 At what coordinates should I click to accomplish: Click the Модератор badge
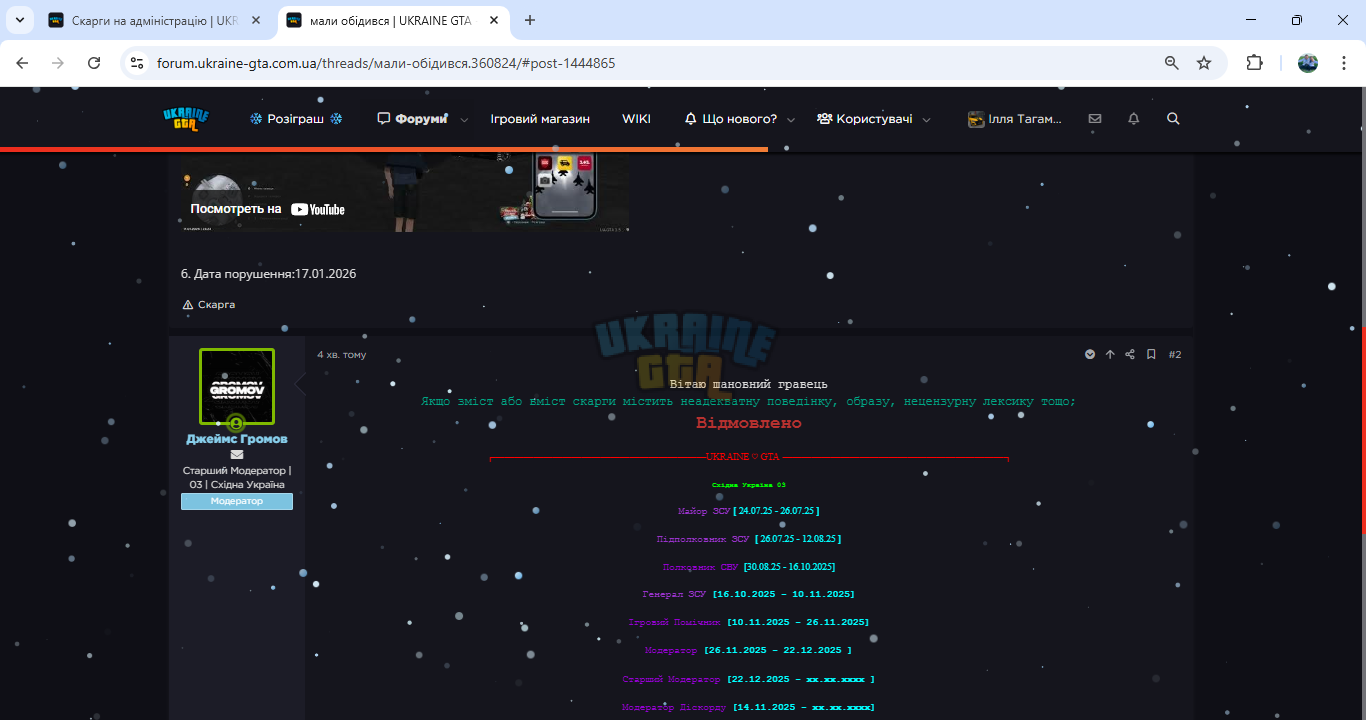(237, 501)
